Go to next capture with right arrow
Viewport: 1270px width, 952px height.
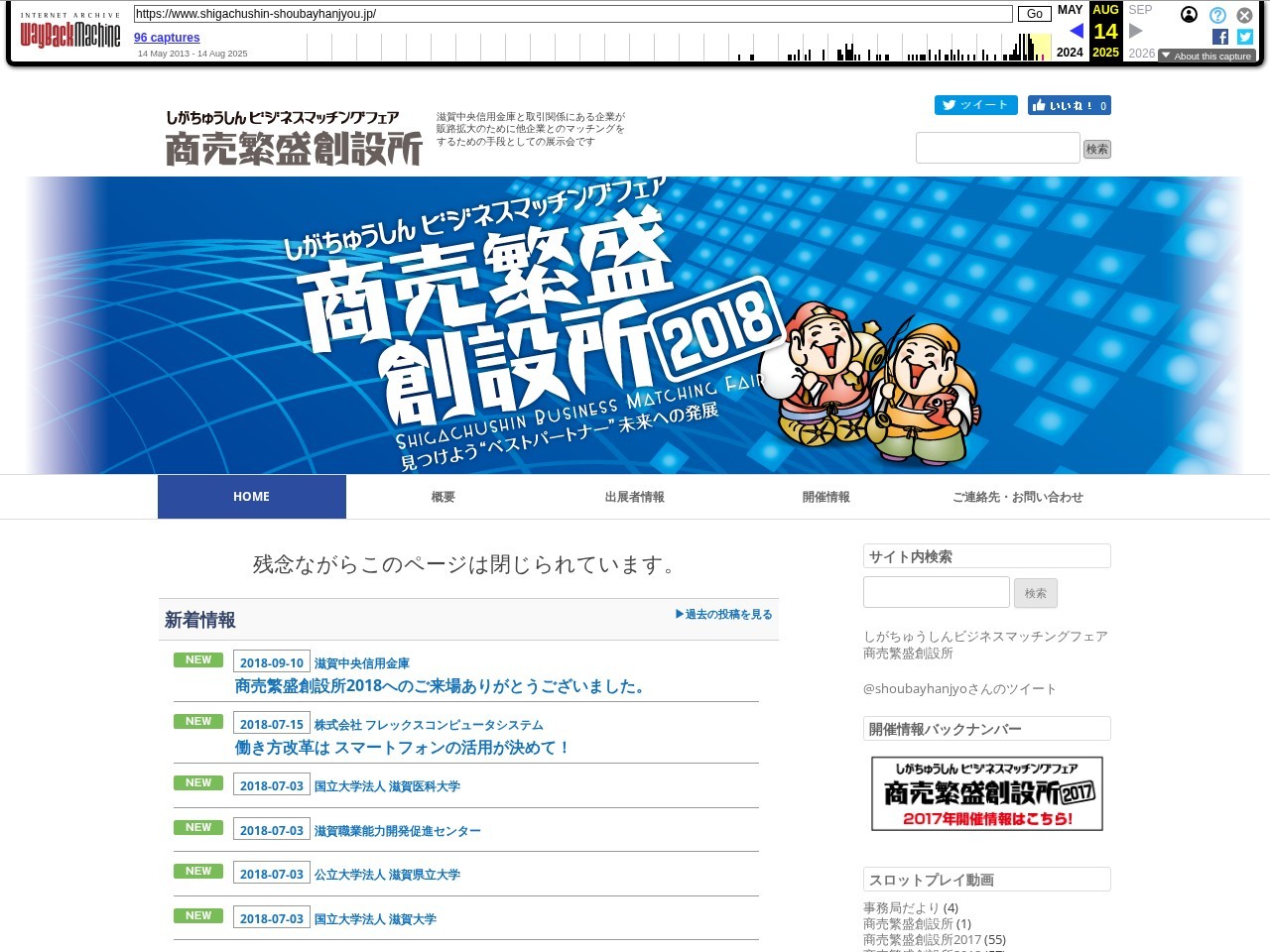click(1136, 31)
